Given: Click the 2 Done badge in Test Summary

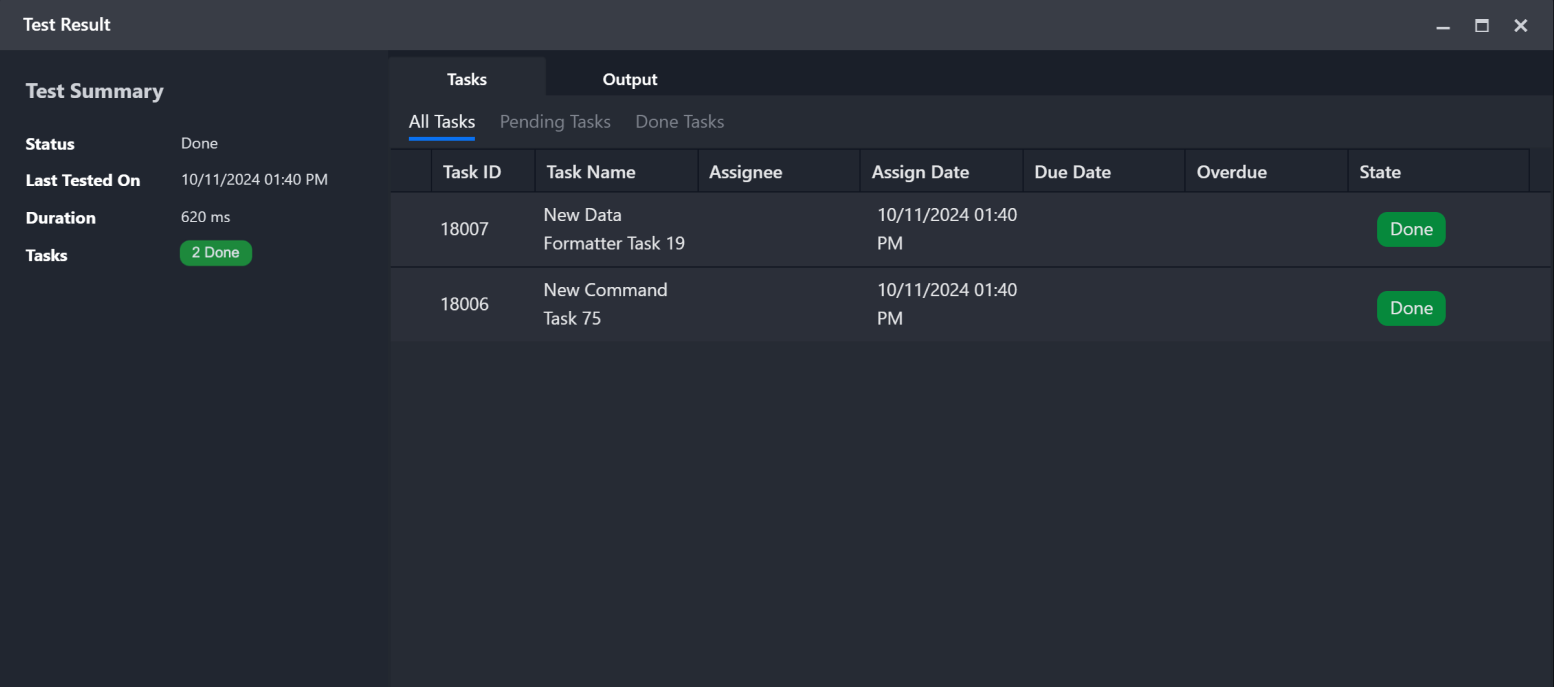Looking at the screenshot, I should (x=216, y=253).
